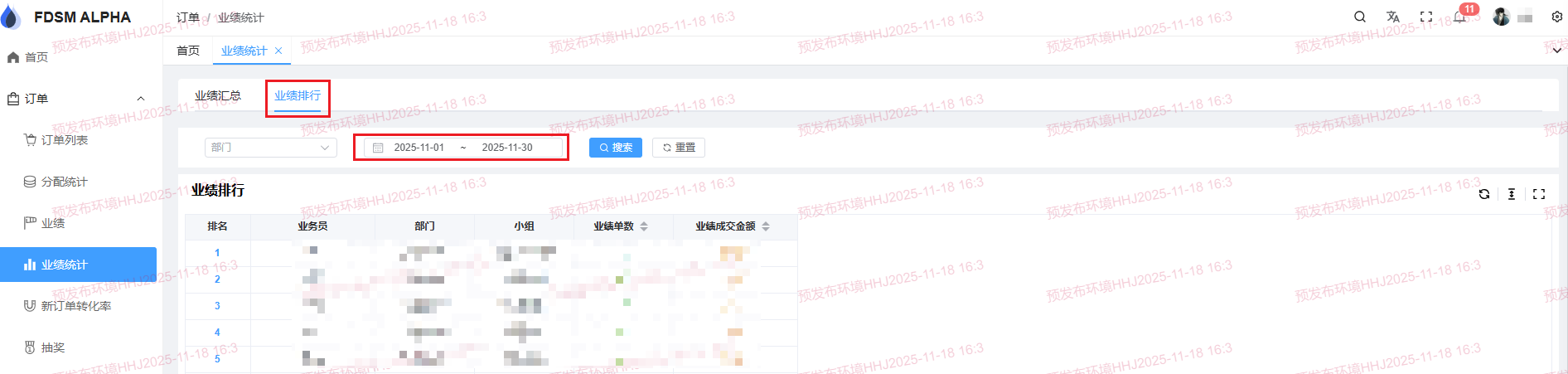Click the table density icon

click(1512, 194)
